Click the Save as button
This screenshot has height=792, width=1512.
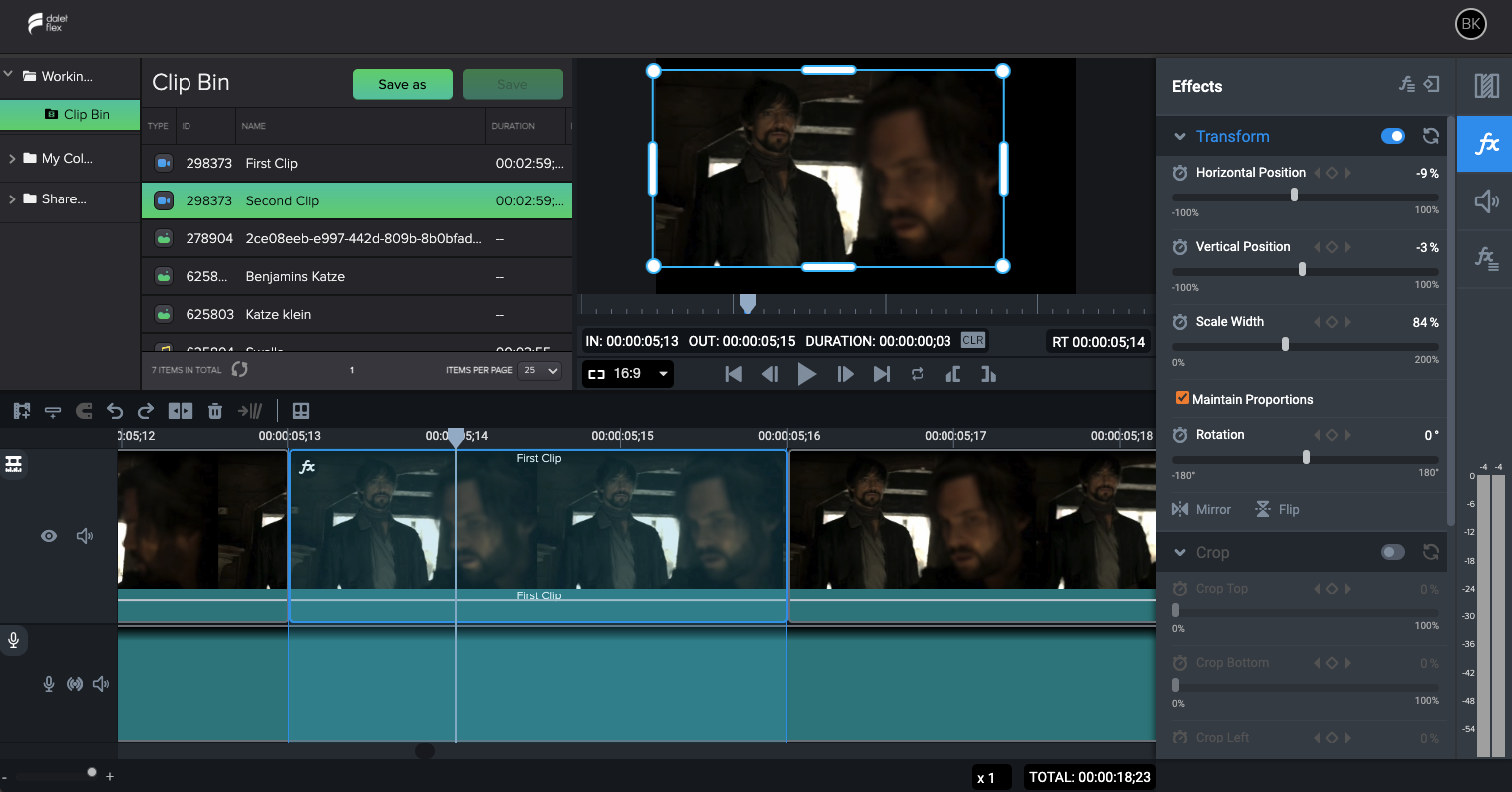pyautogui.click(x=402, y=84)
